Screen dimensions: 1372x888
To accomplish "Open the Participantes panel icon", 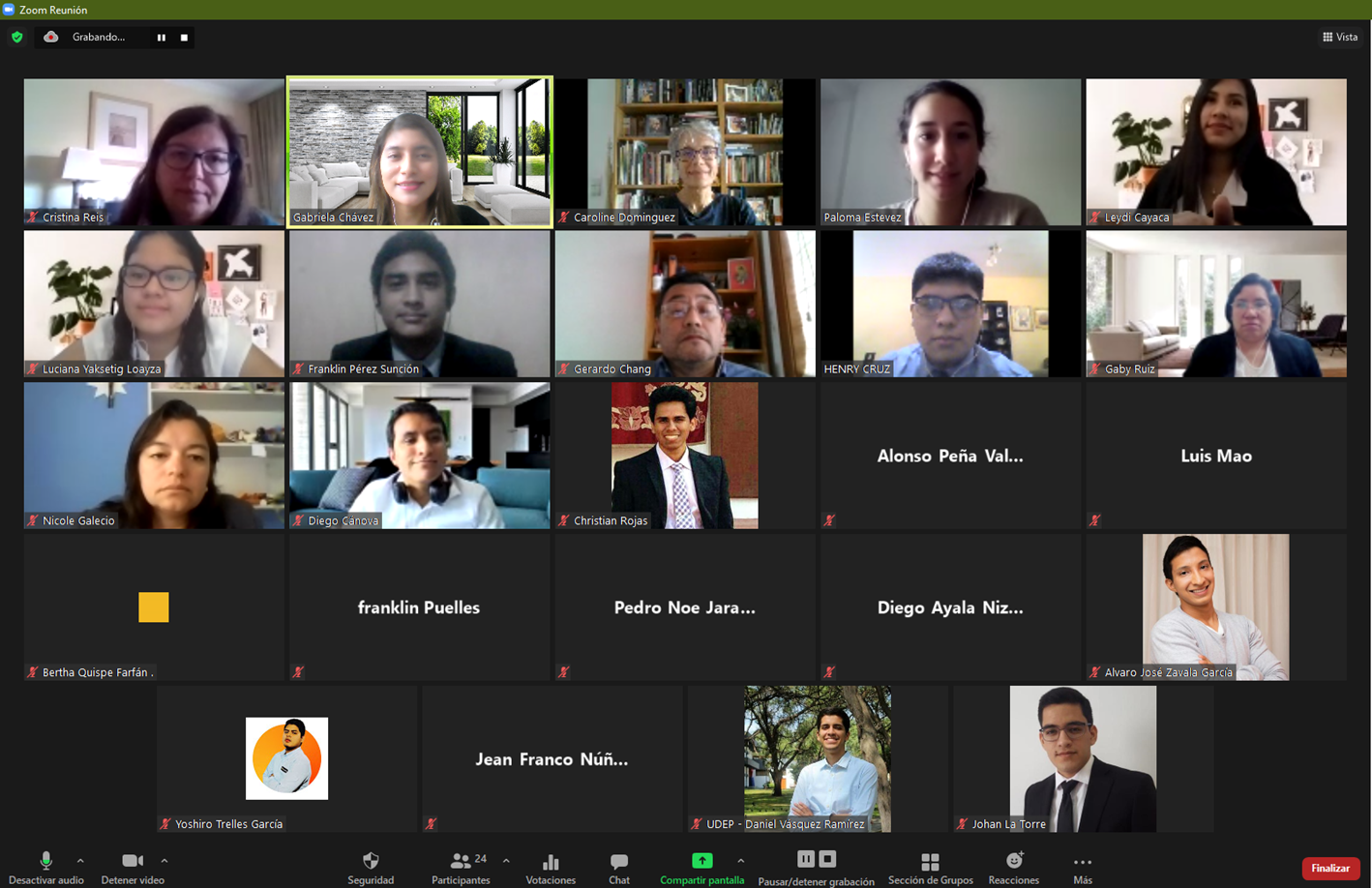I will pos(461,861).
